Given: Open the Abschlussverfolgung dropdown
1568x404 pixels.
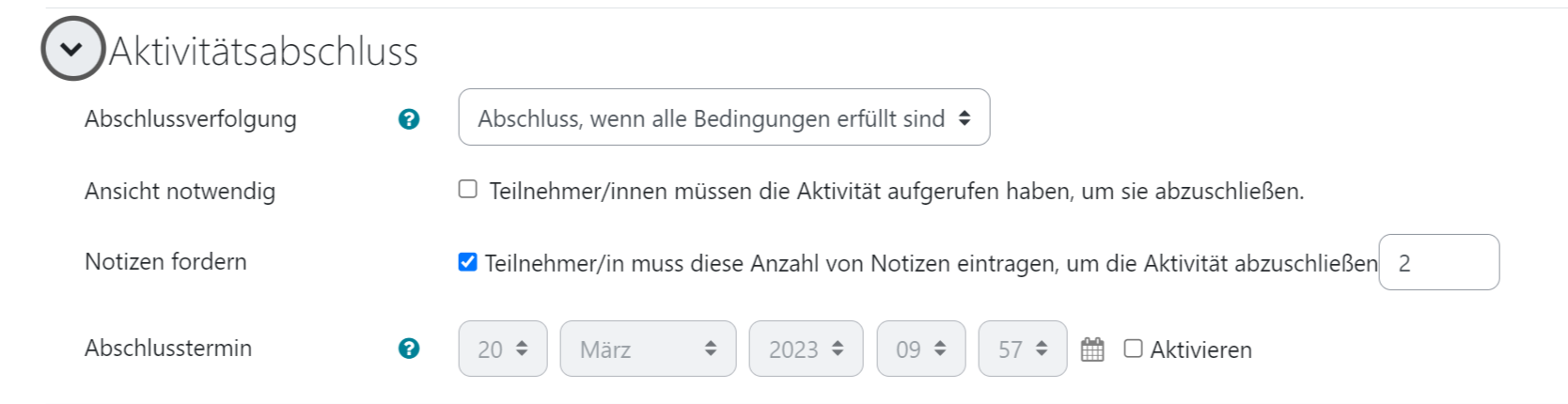Looking at the screenshot, I should [724, 117].
